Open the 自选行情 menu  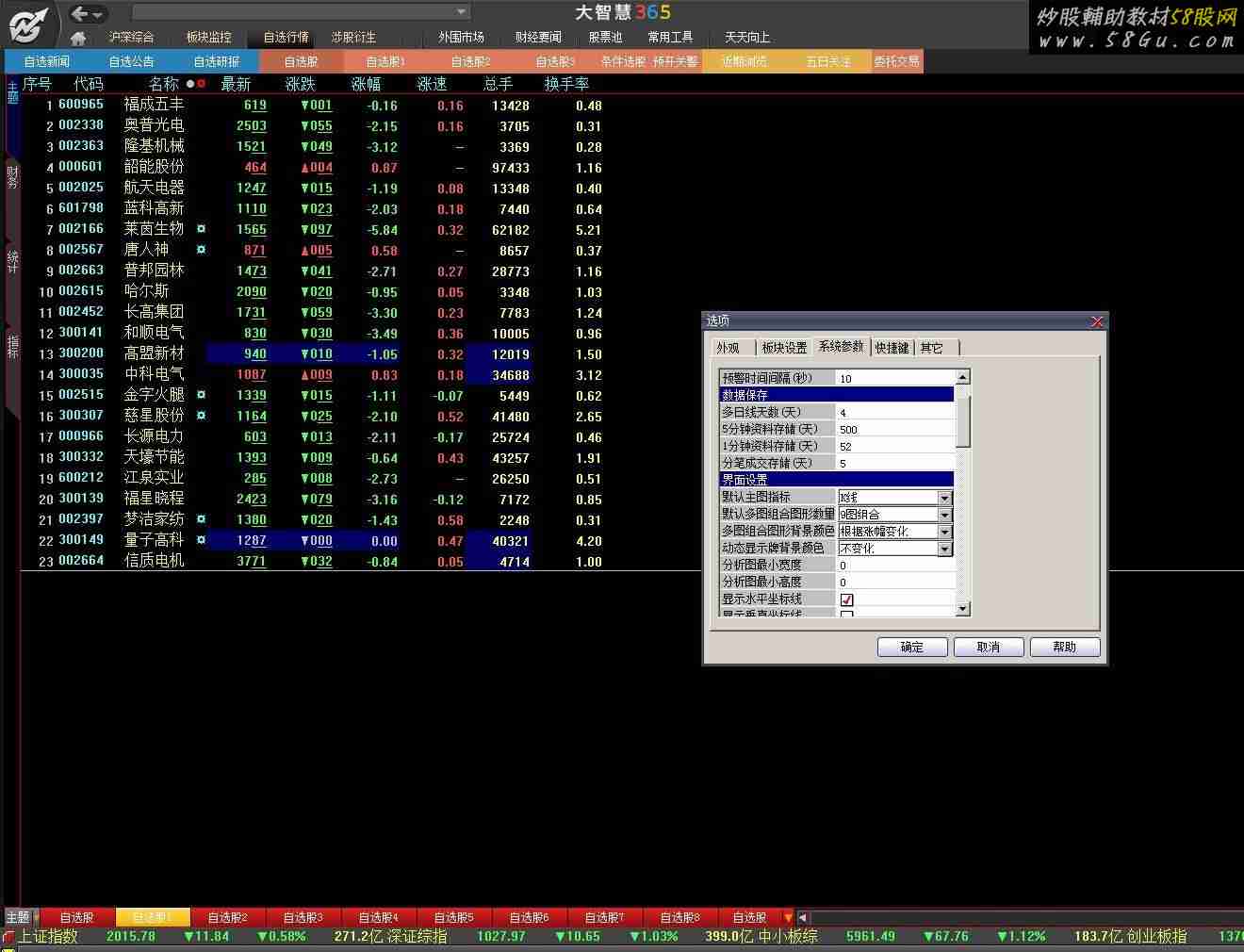pyautogui.click(x=286, y=38)
